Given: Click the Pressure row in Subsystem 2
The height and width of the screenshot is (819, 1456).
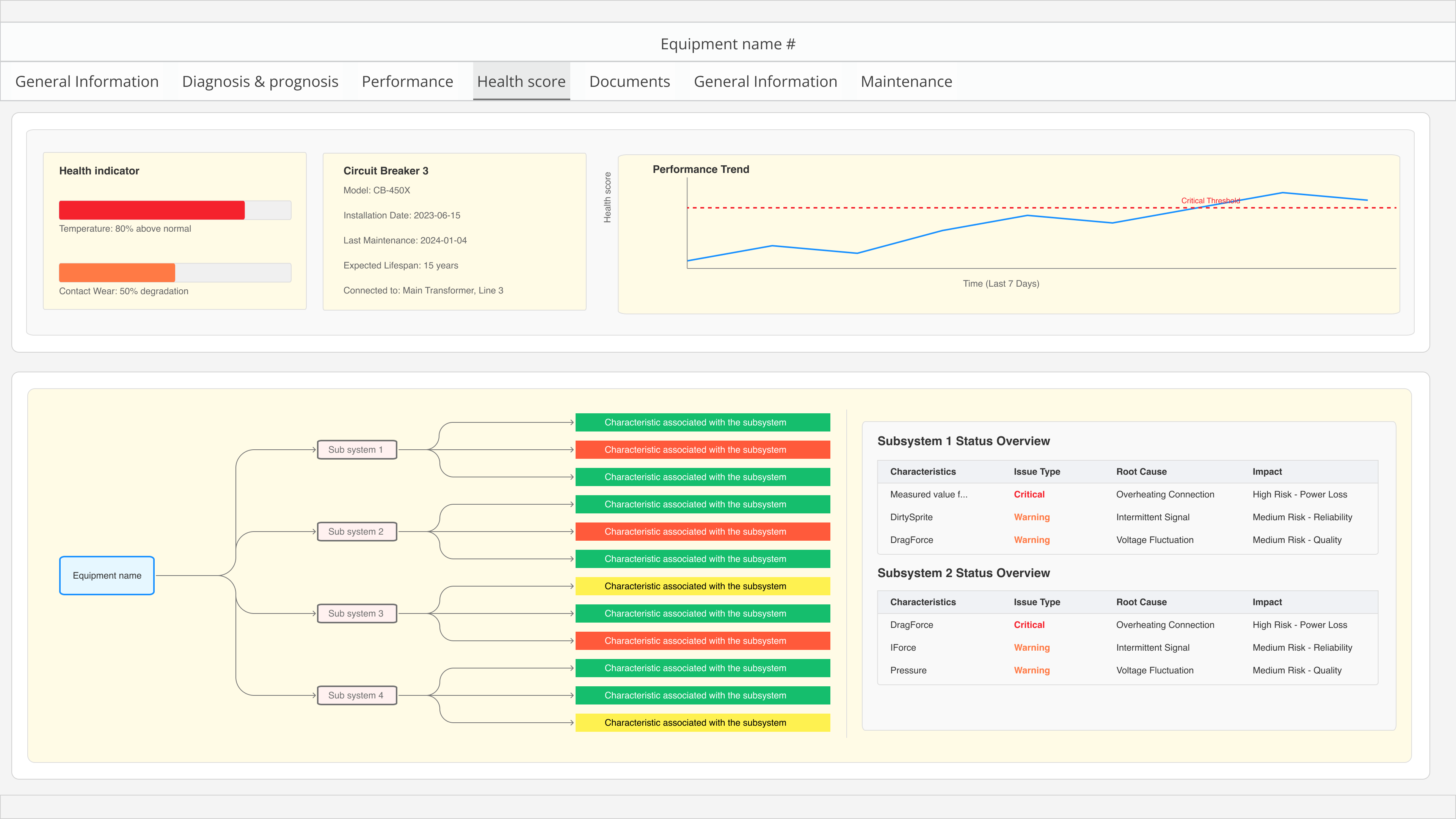Looking at the screenshot, I should coord(908,670).
